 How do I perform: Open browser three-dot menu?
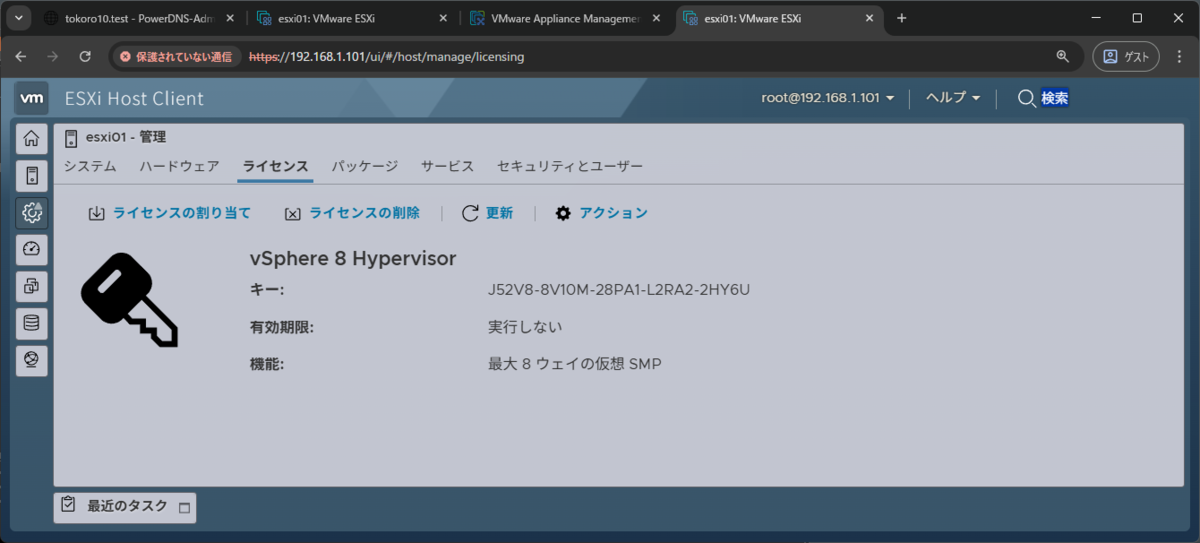pos(1179,57)
